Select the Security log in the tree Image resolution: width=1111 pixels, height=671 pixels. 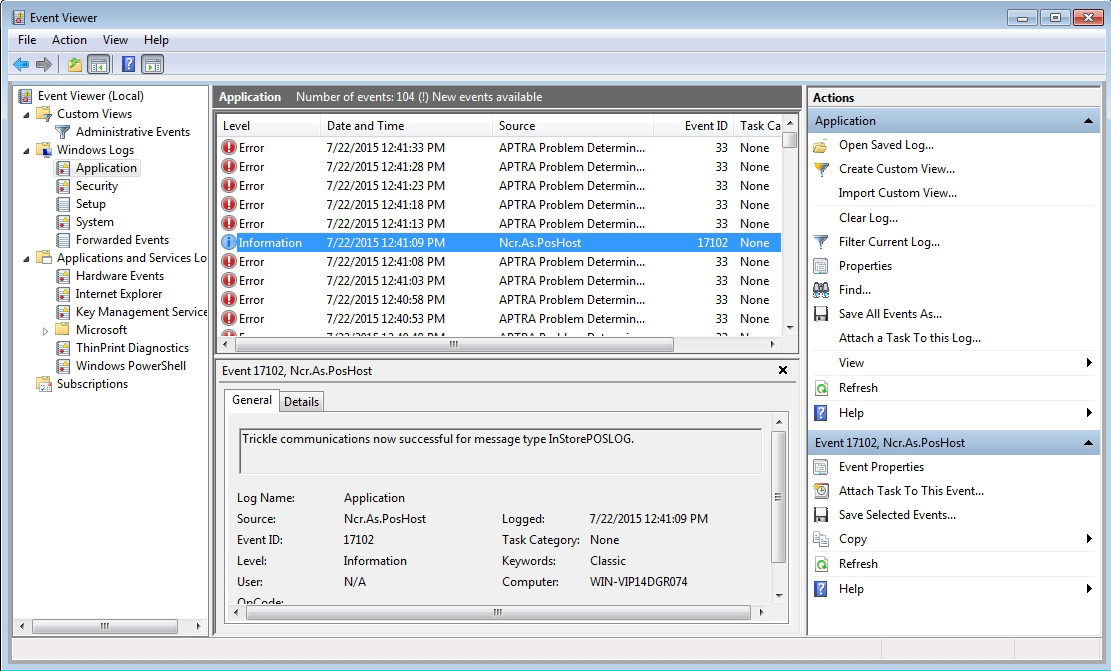click(96, 186)
